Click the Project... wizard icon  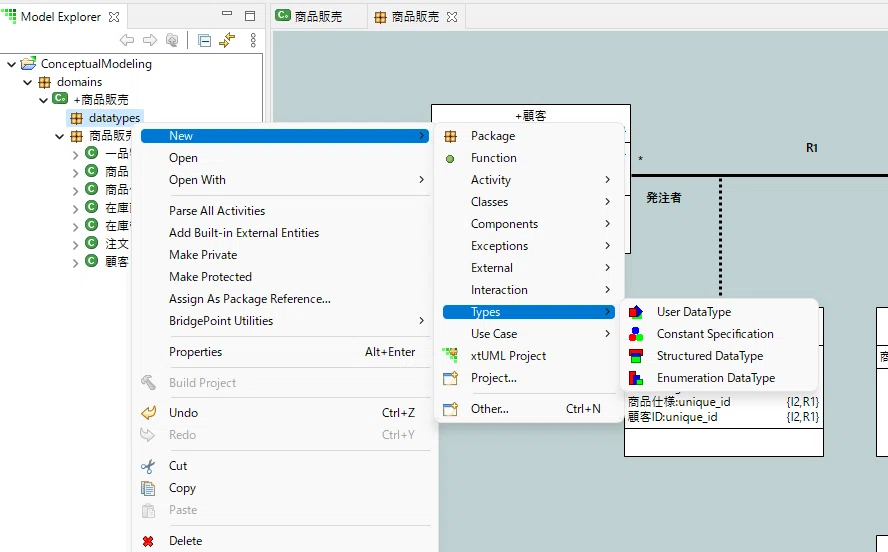[450, 378]
